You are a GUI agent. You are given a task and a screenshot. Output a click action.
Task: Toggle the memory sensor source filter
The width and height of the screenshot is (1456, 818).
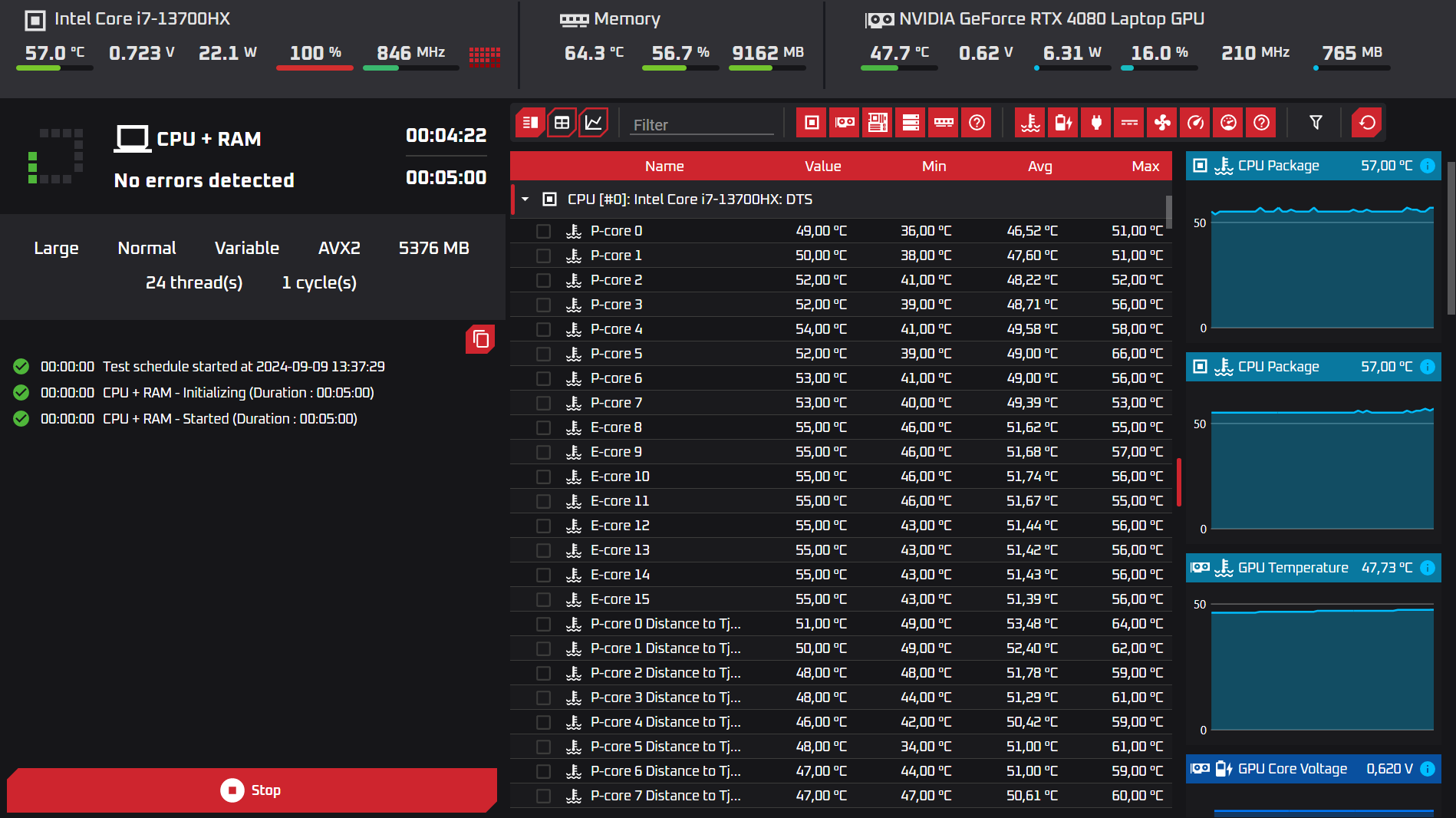pos(944,123)
